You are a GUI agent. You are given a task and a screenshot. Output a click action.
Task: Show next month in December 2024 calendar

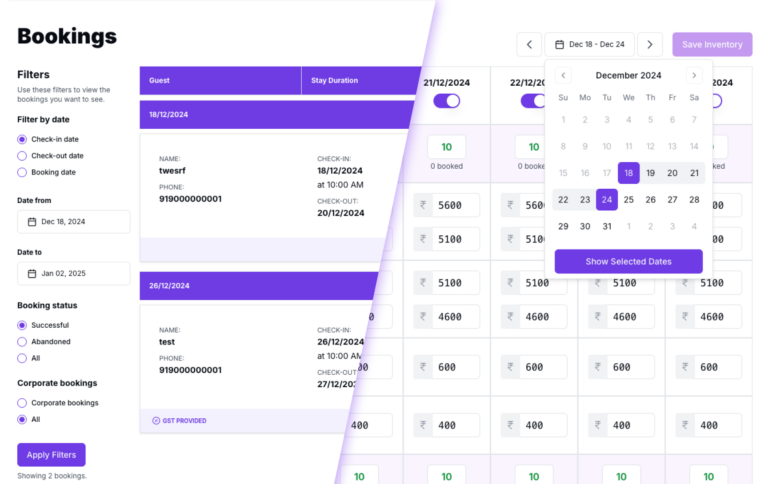coord(694,75)
